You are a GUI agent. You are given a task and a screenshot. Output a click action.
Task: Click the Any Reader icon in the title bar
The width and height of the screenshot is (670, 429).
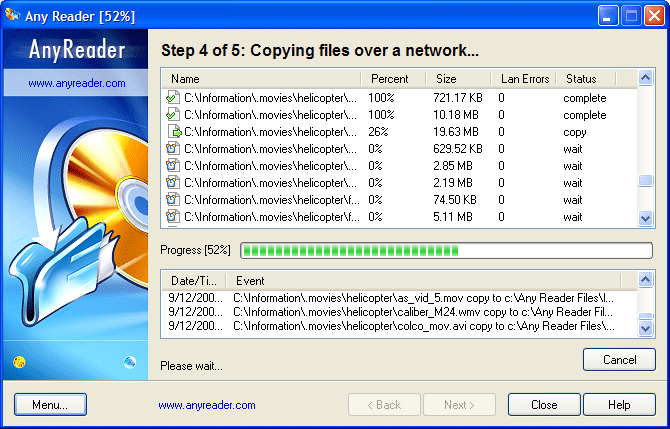coord(12,15)
